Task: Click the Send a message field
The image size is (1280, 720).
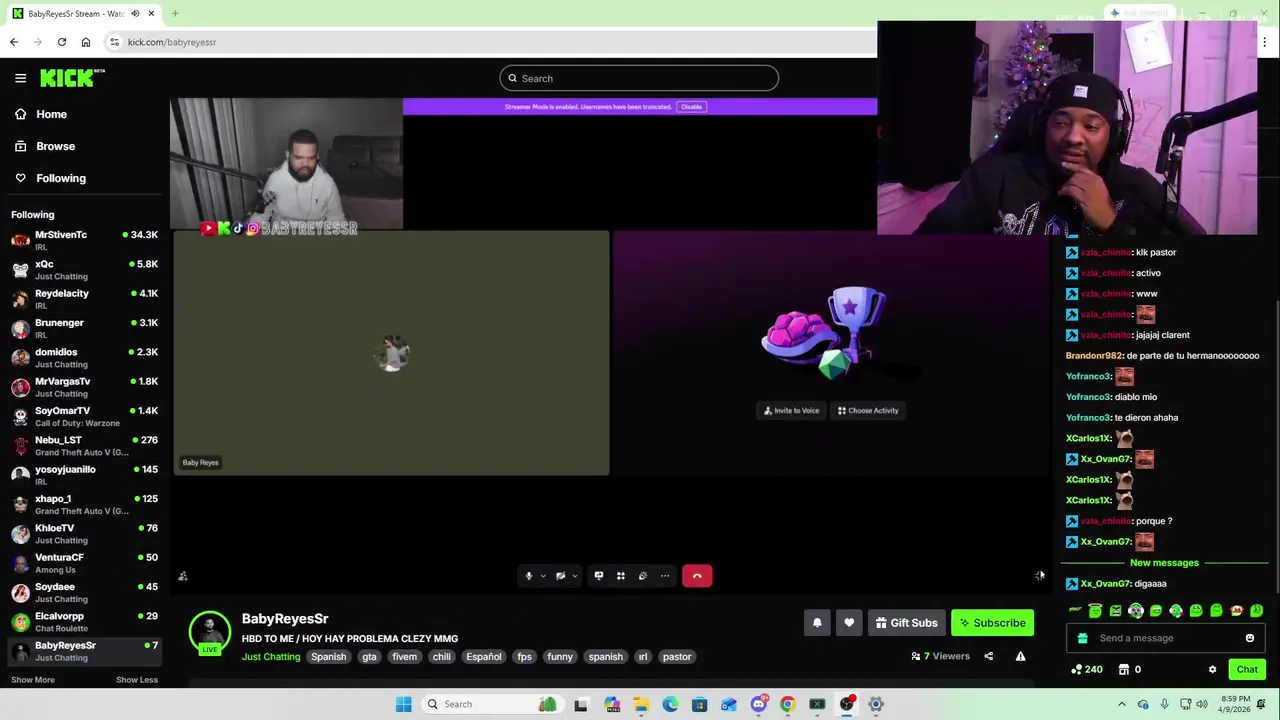Action: pyautogui.click(x=1165, y=638)
